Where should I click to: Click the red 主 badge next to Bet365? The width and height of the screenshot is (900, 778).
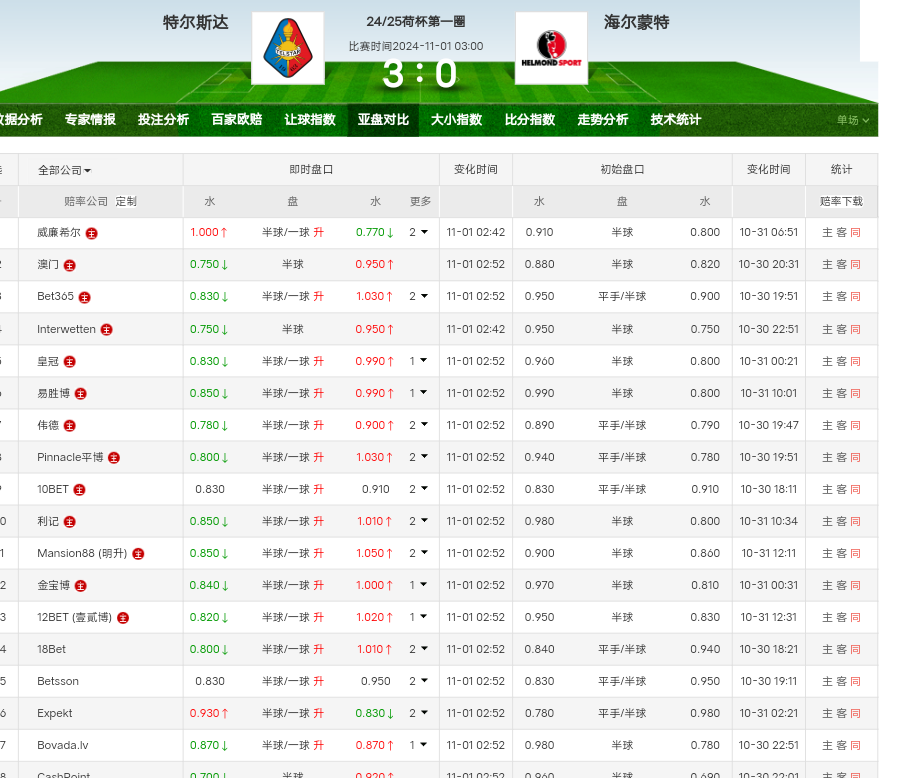tap(84, 297)
